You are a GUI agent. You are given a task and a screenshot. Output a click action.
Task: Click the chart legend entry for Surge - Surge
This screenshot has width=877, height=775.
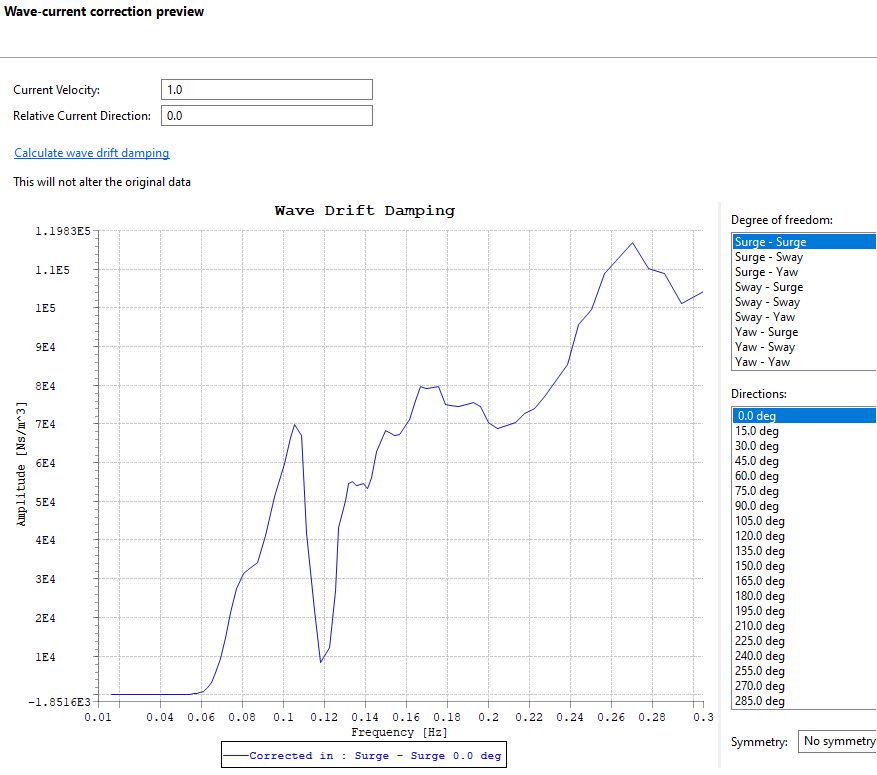pyautogui.click(x=364, y=756)
